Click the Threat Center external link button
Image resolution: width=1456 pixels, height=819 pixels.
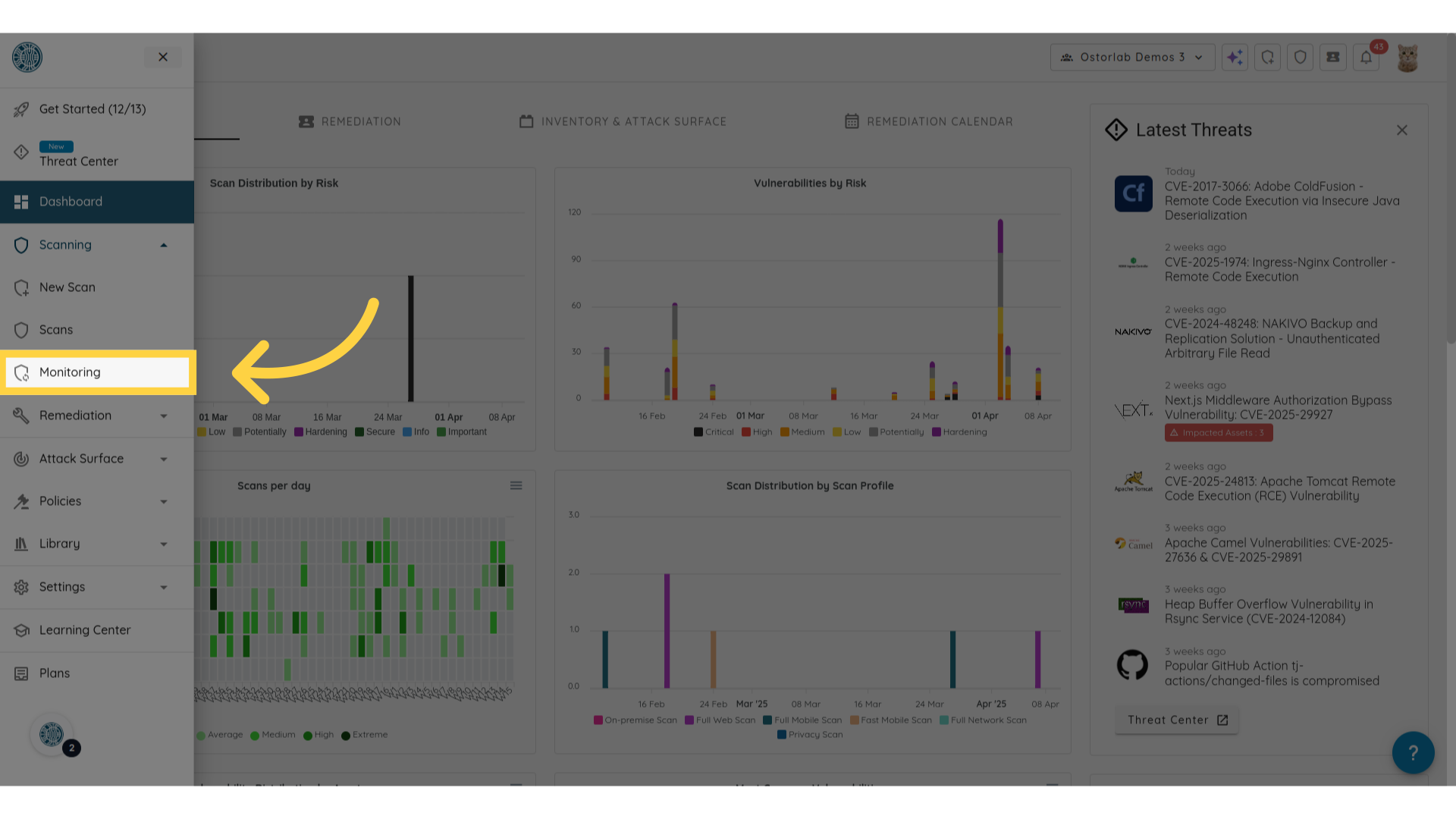(1177, 720)
